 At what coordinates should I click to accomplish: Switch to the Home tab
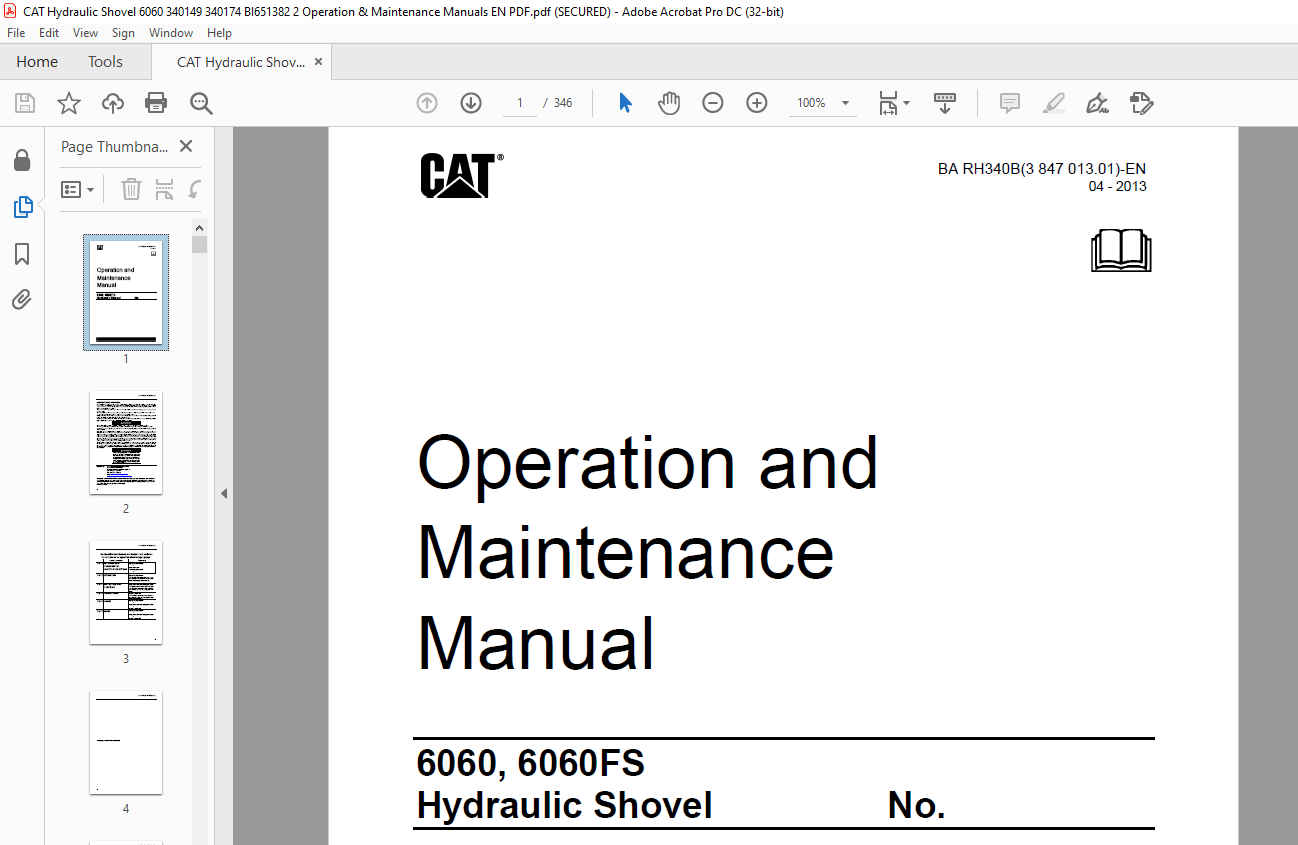(x=37, y=62)
